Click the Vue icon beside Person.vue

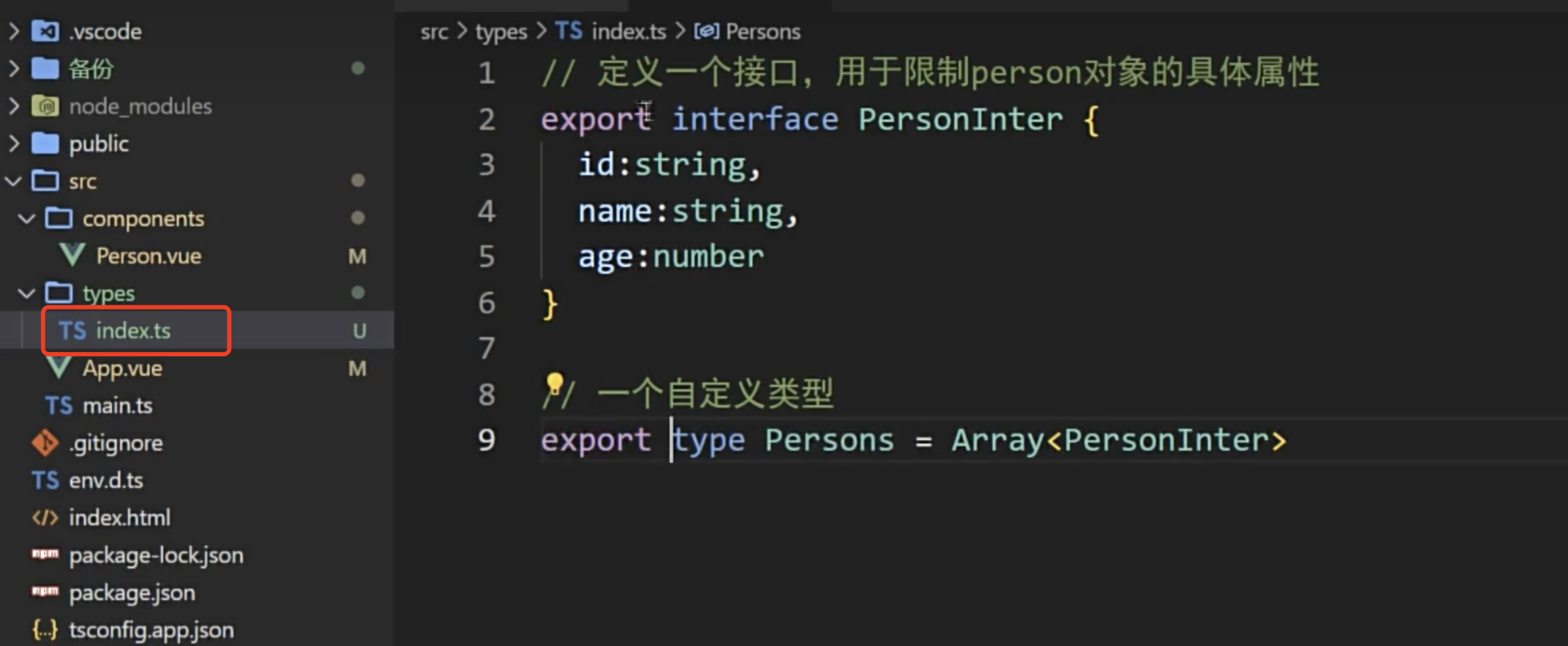point(72,256)
